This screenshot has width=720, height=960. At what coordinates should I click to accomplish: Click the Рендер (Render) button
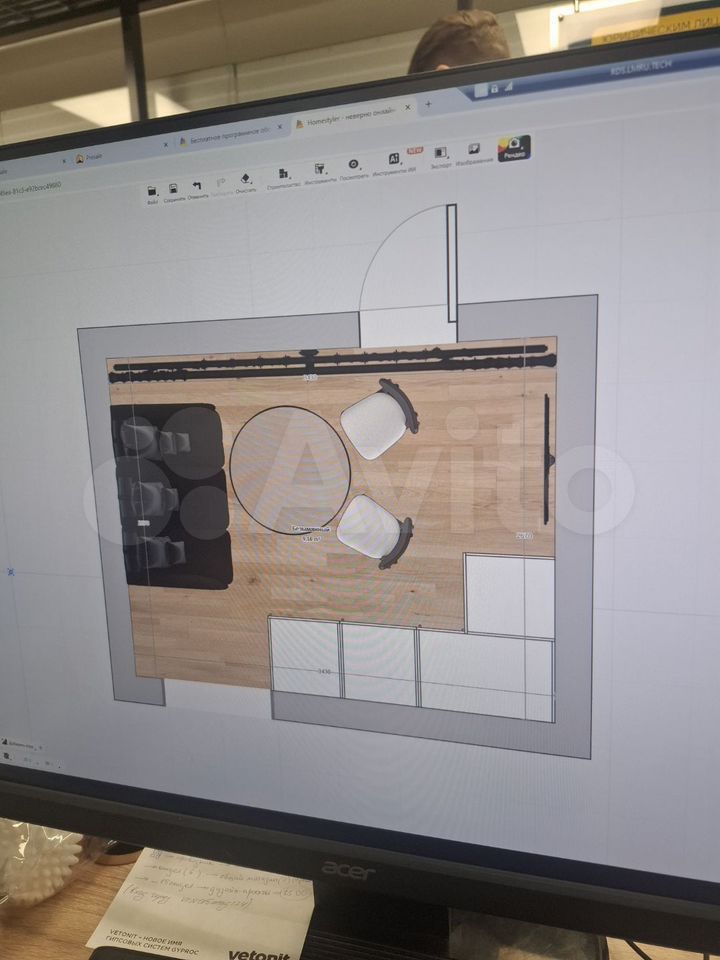click(x=514, y=147)
